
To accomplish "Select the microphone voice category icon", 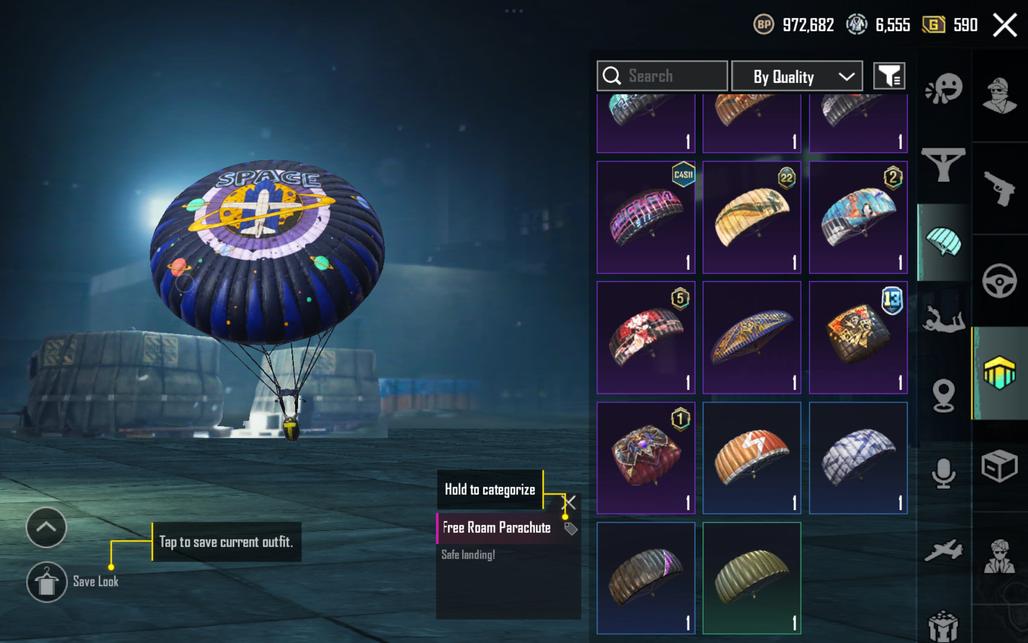I will (x=943, y=473).
